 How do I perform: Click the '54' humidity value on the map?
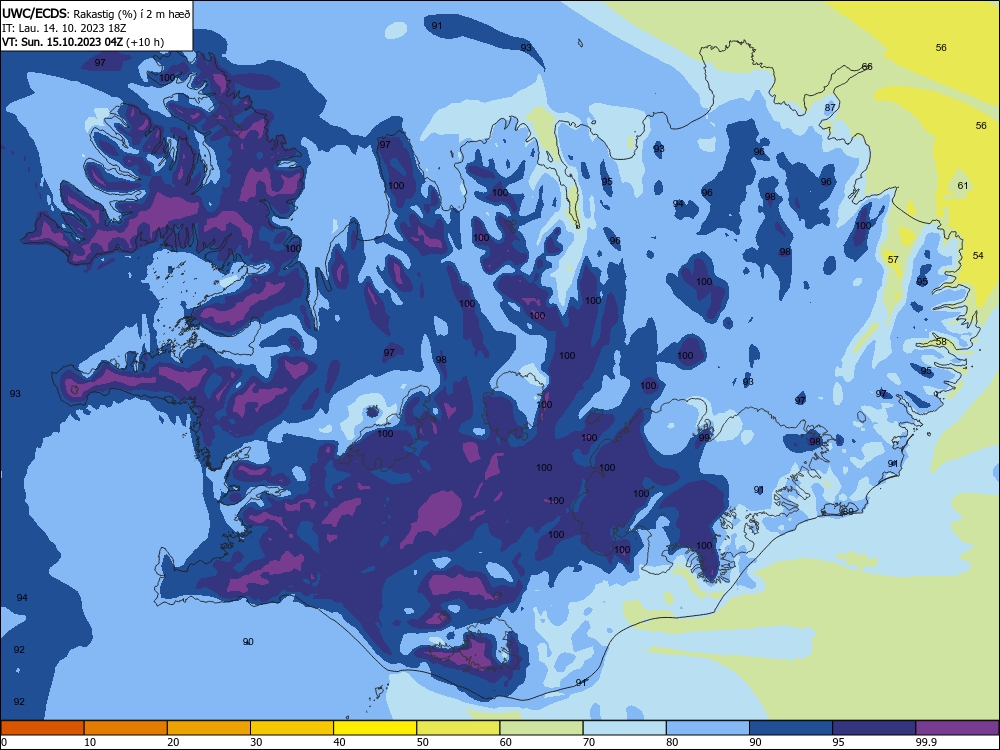coord(978,255)
